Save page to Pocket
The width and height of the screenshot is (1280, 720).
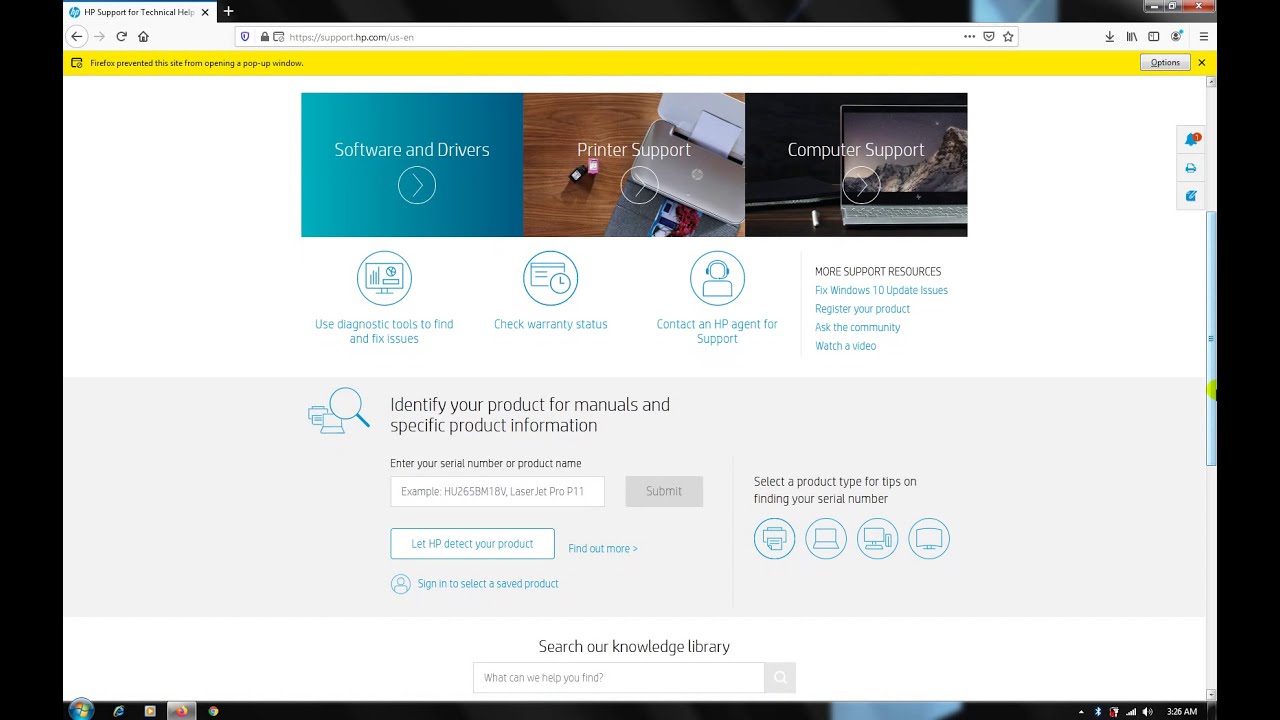tap(989, 37)
